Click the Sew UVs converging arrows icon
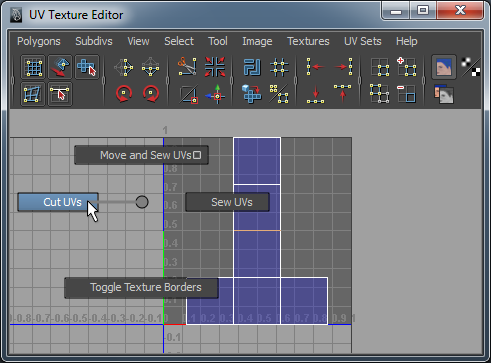 coord(215,66)
